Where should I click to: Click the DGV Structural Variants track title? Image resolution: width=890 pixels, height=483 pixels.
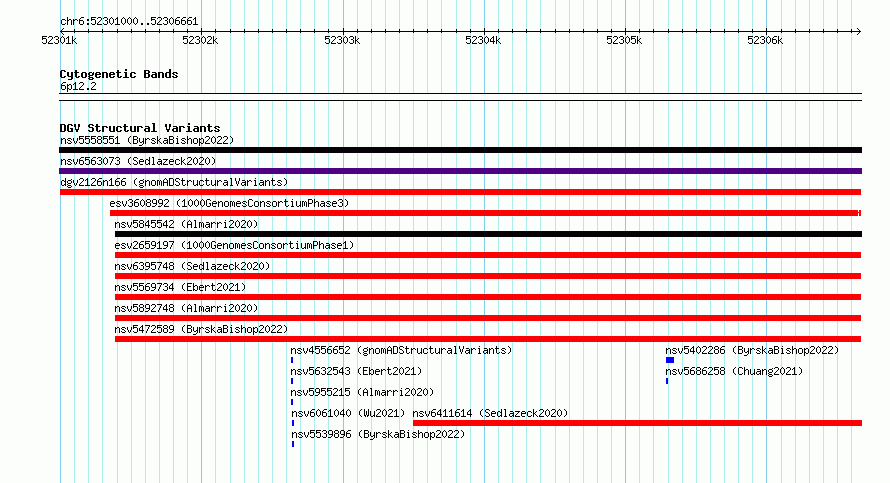pyautogui.click(x=140, y=128)
